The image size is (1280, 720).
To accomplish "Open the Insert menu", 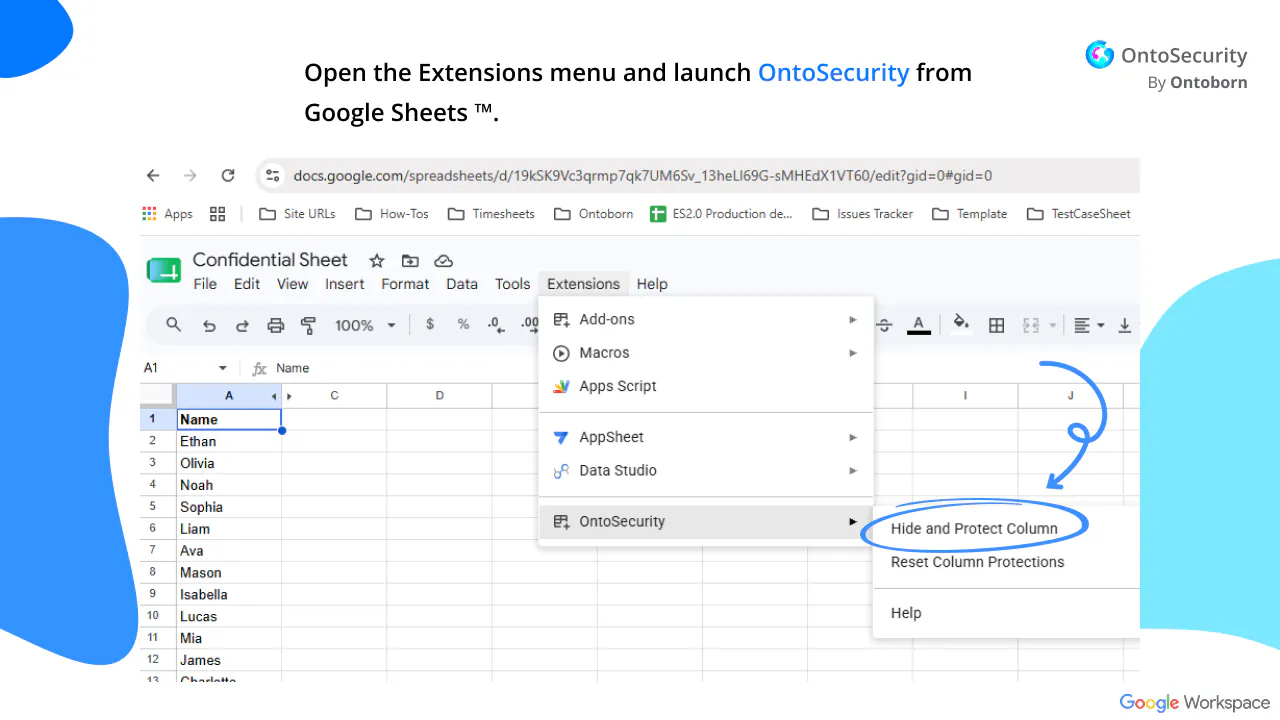I will click(x=345, y=284).
